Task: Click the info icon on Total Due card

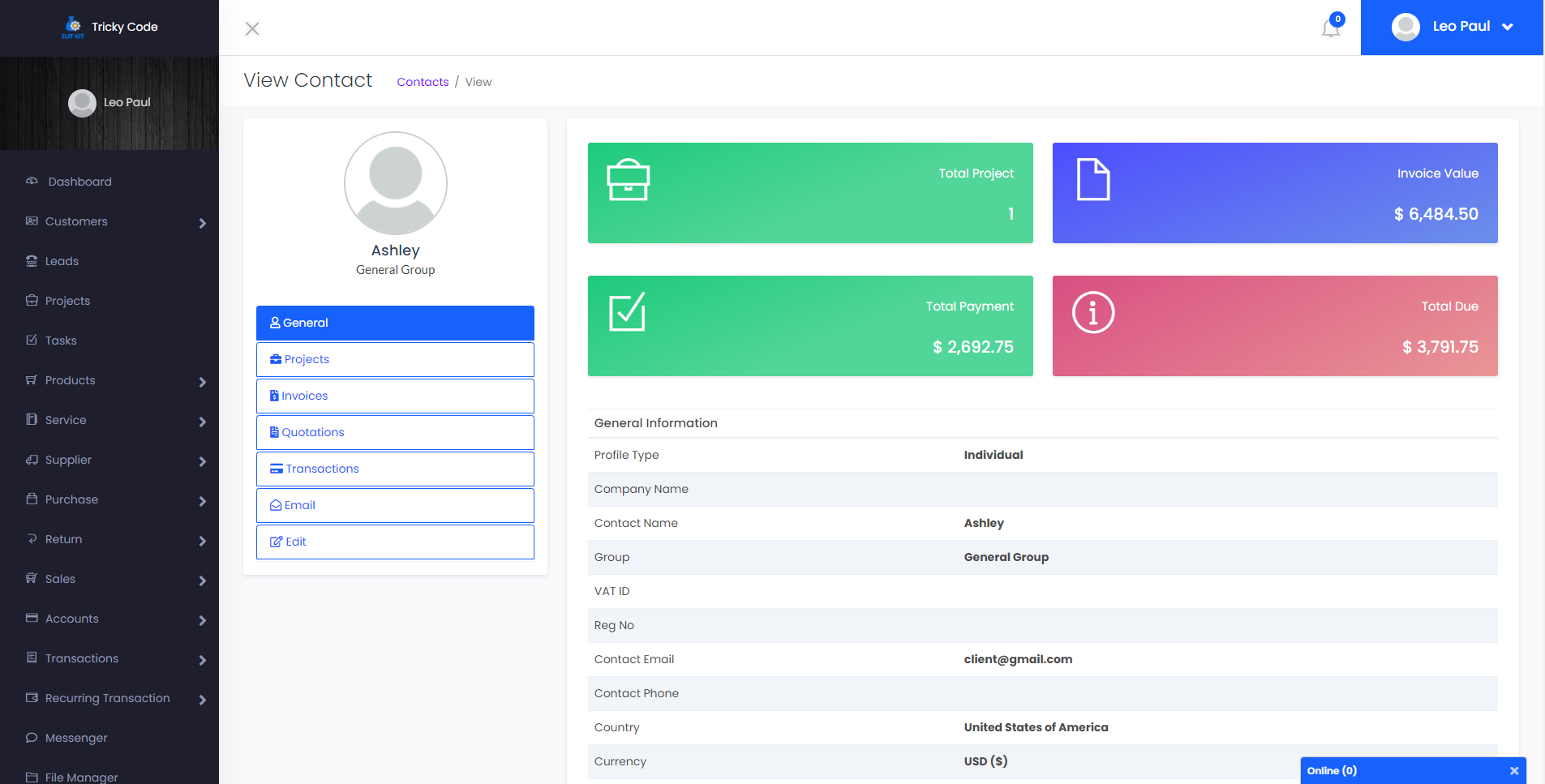Action: 1092,312
